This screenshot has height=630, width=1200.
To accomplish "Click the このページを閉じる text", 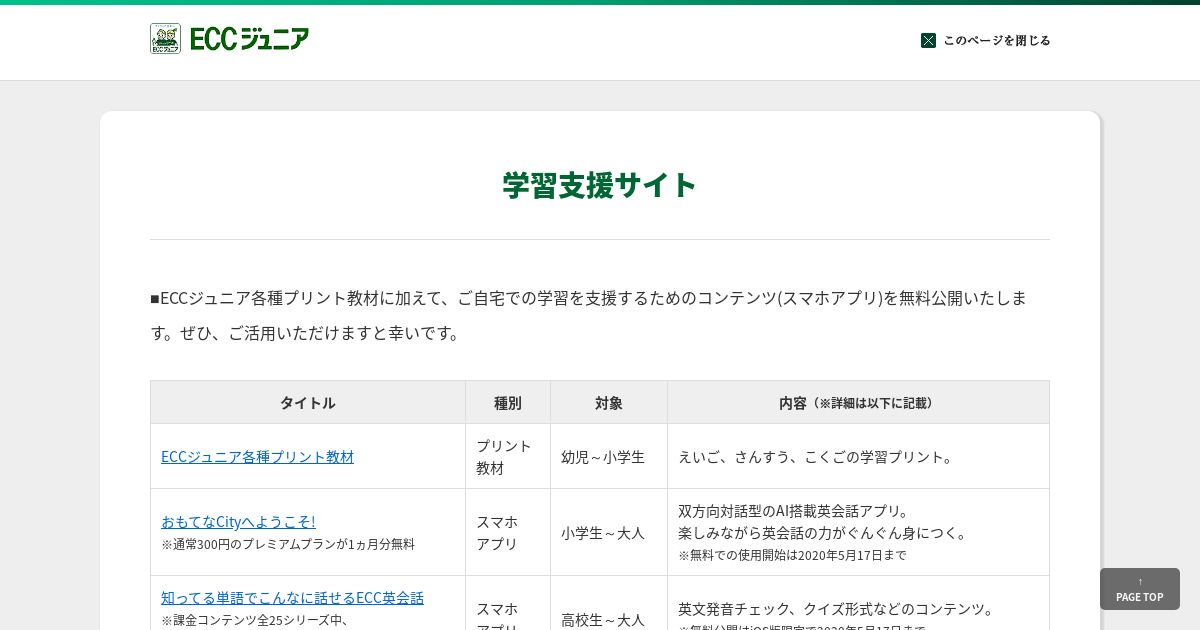I will tap(997, 40).
